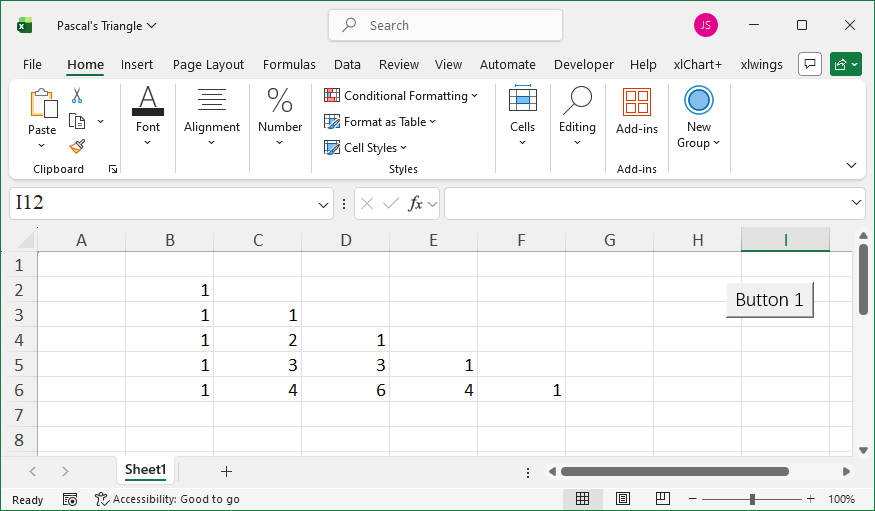This screenshot has height=511, width=875.
Task: Click the Cut scissors icon
Action: [77, 96]
